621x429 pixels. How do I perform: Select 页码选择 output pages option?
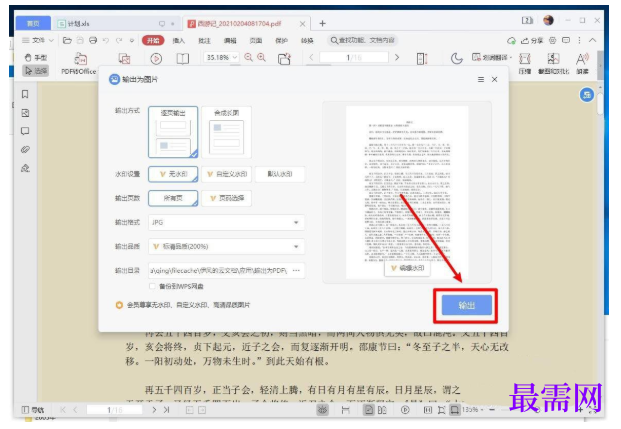pyautogui.click(x=227, y=198)
